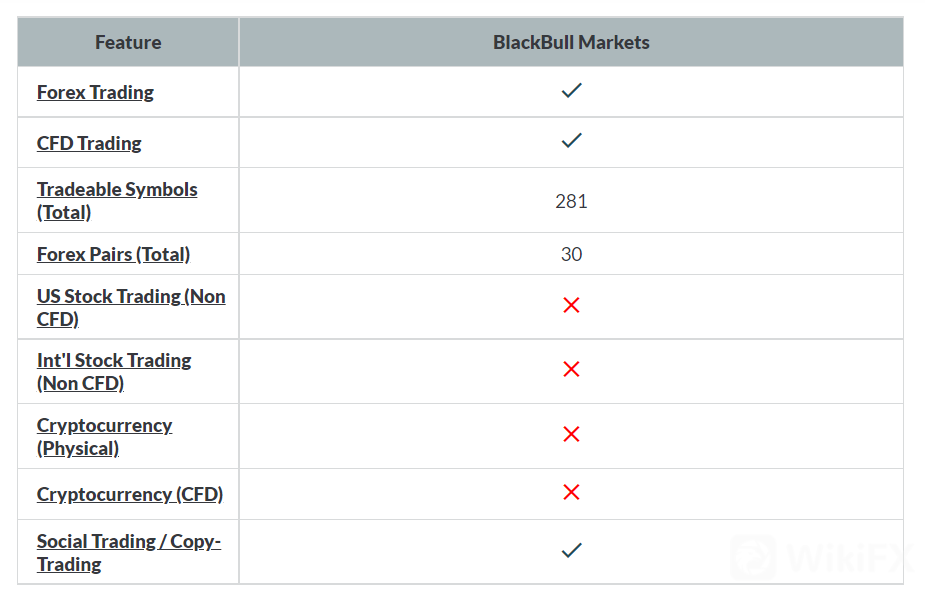
Task: Click the Int'l Stock Trading red X icon
Action: pyautogui.click(x=571, y=370)
